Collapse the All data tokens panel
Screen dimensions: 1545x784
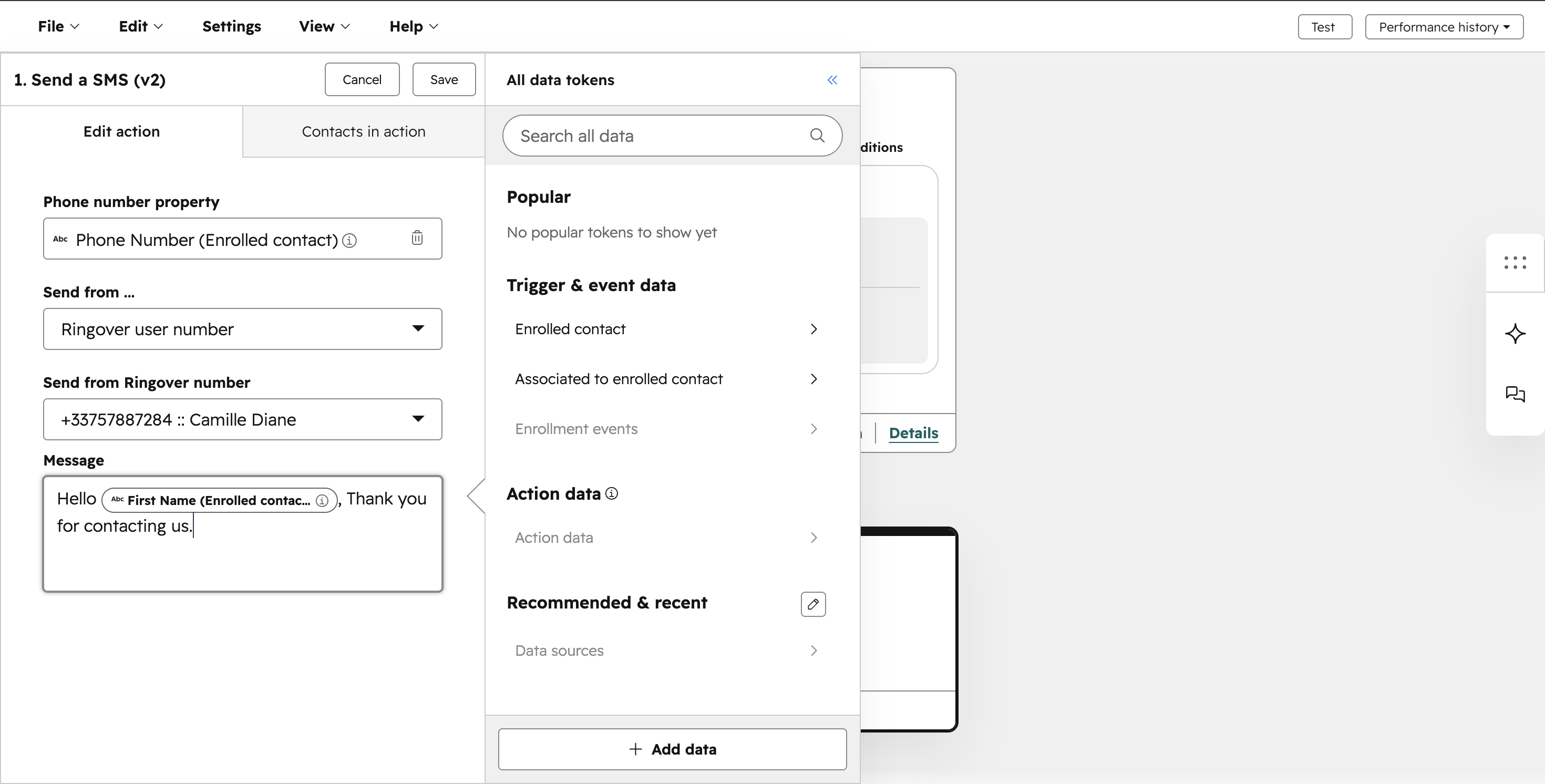(x=832, y=80)
